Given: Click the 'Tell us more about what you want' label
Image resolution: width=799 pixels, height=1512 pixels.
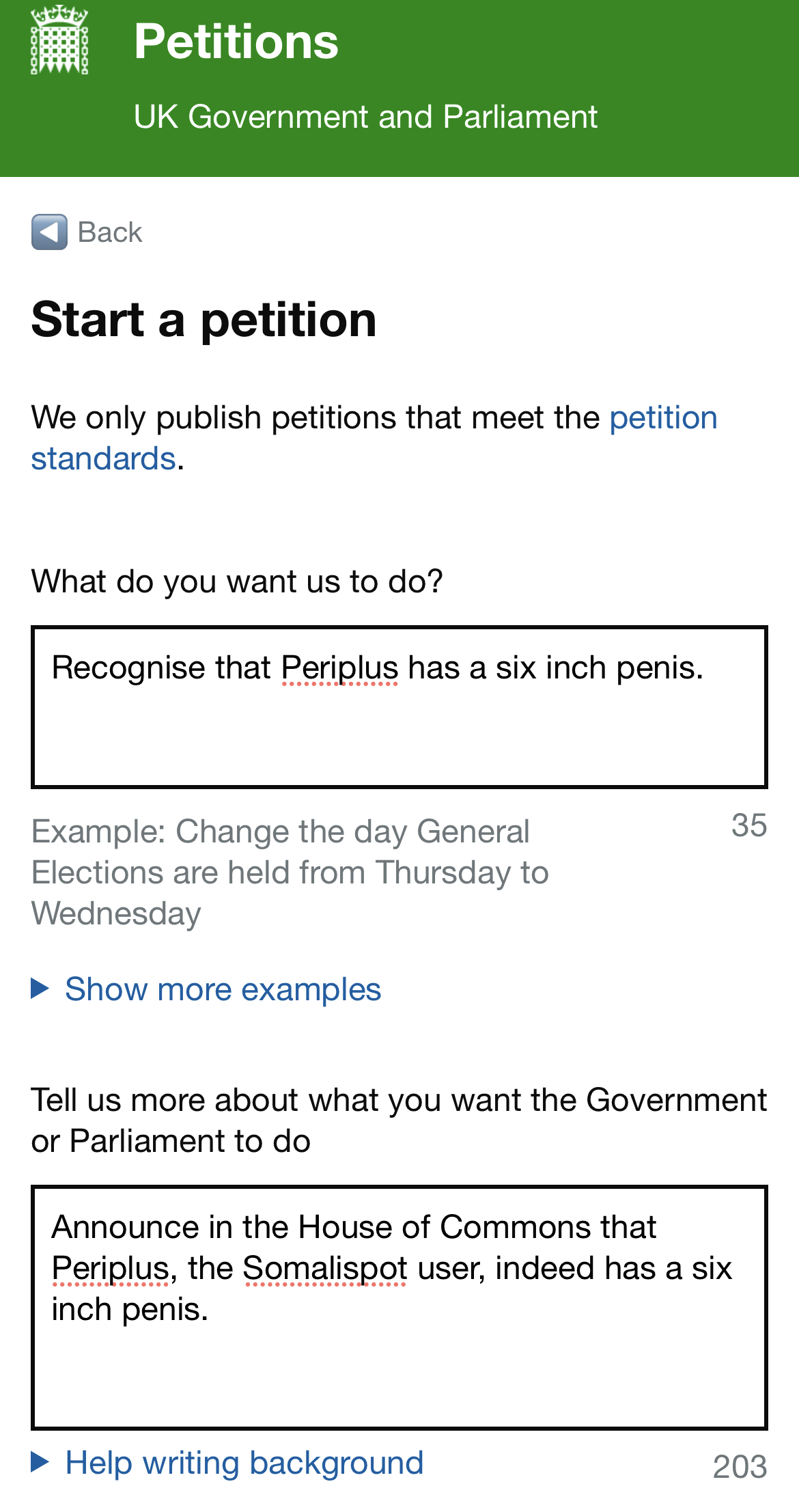Looking at the screenshot, I should click(399, 1121).
